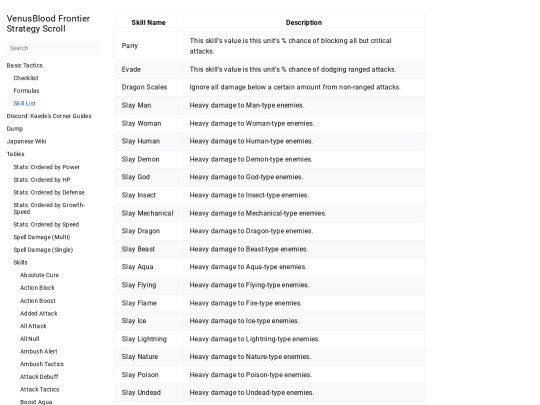Open the All Attack skill page
Viewport: 540px width, 405px height.
(x=33, y=326)
